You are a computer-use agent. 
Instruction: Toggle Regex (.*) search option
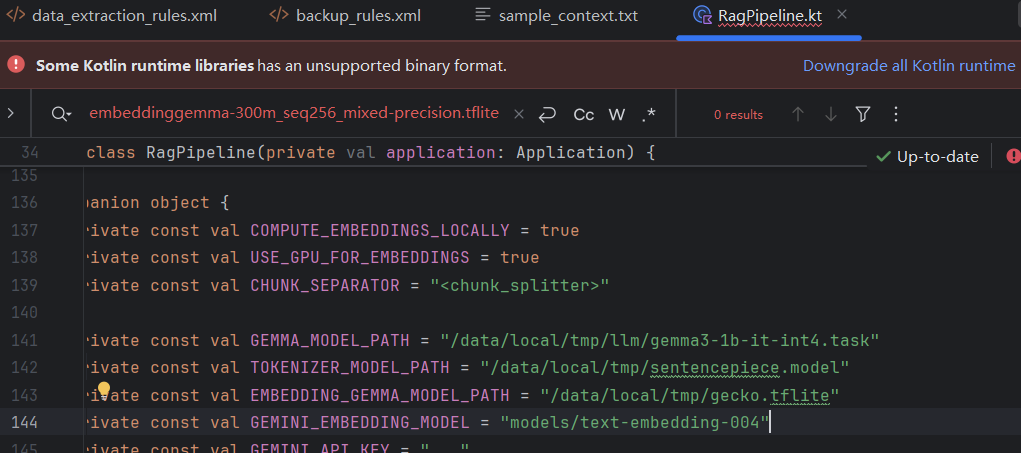pyautogui.click(x=649, y=115)
